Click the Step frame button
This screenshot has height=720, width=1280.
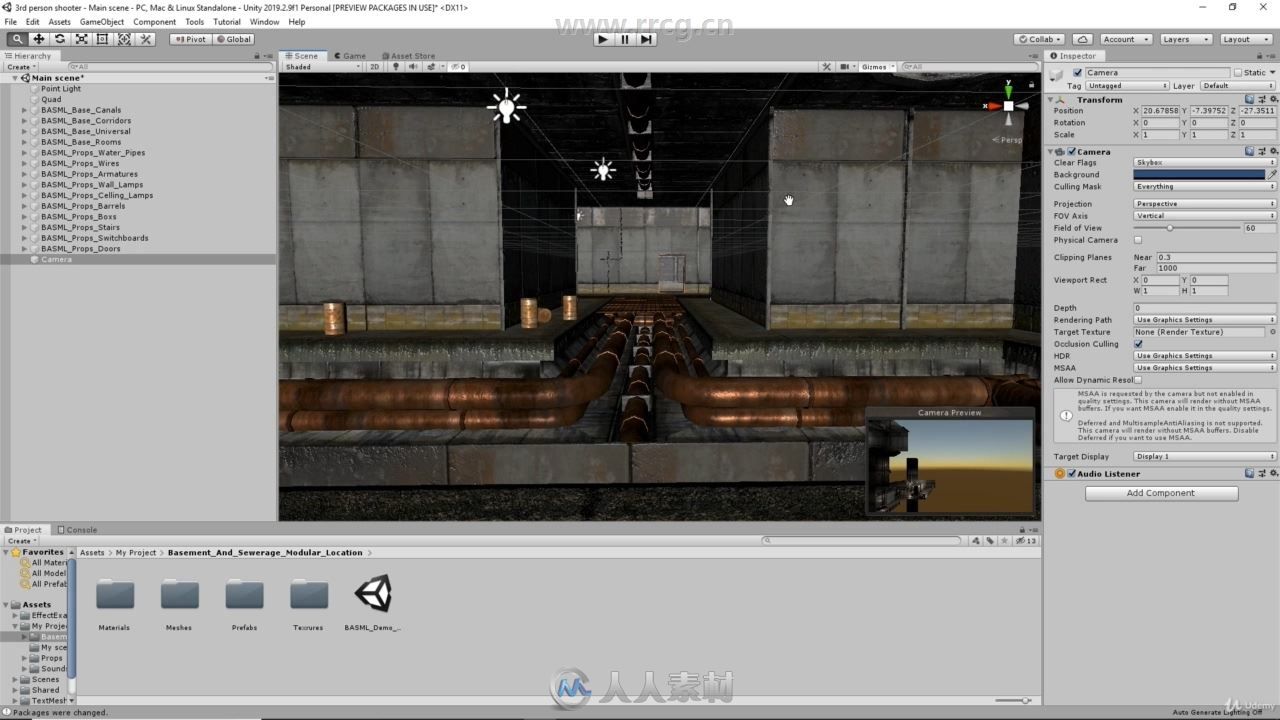point(646,39)
